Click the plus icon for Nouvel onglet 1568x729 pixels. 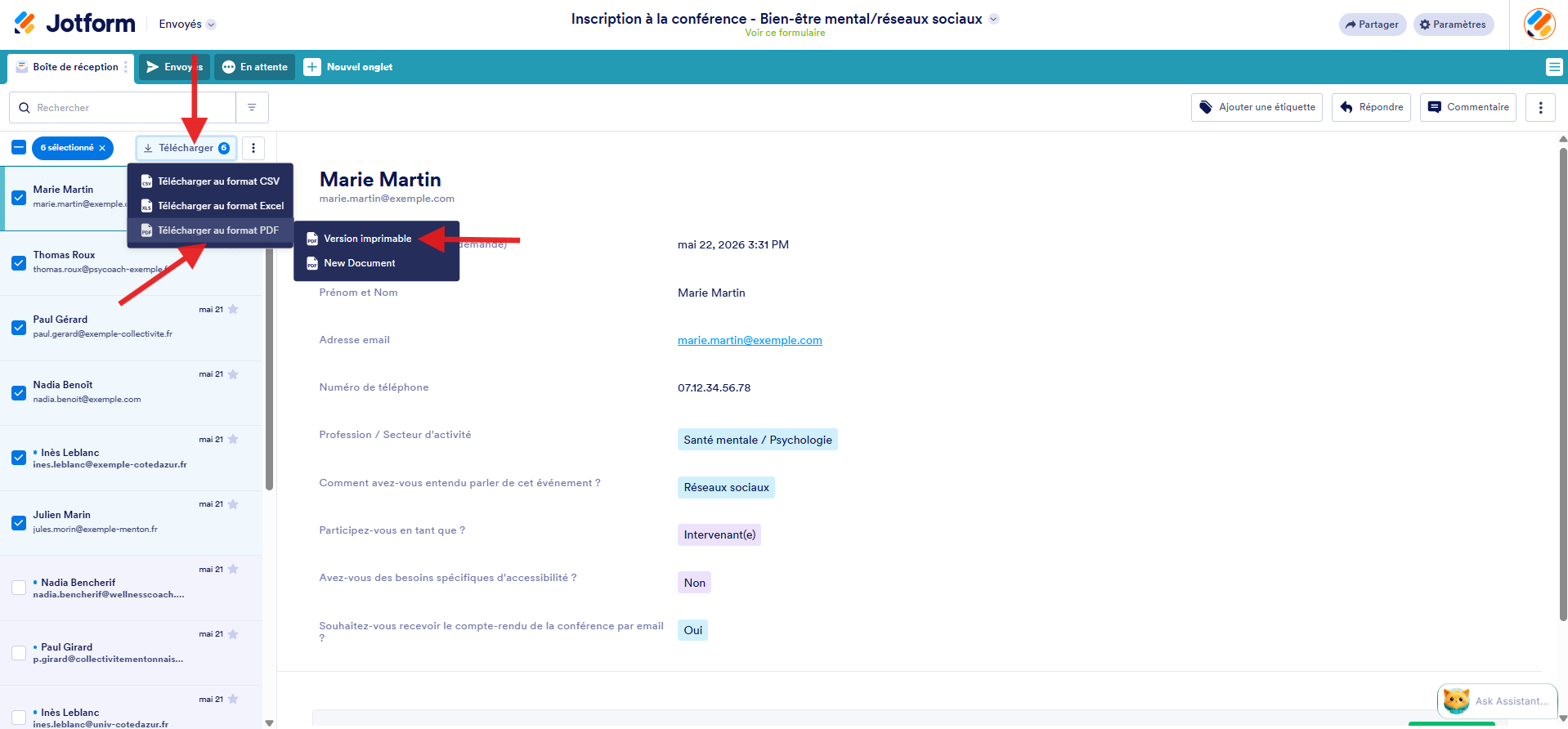point(312,67)
